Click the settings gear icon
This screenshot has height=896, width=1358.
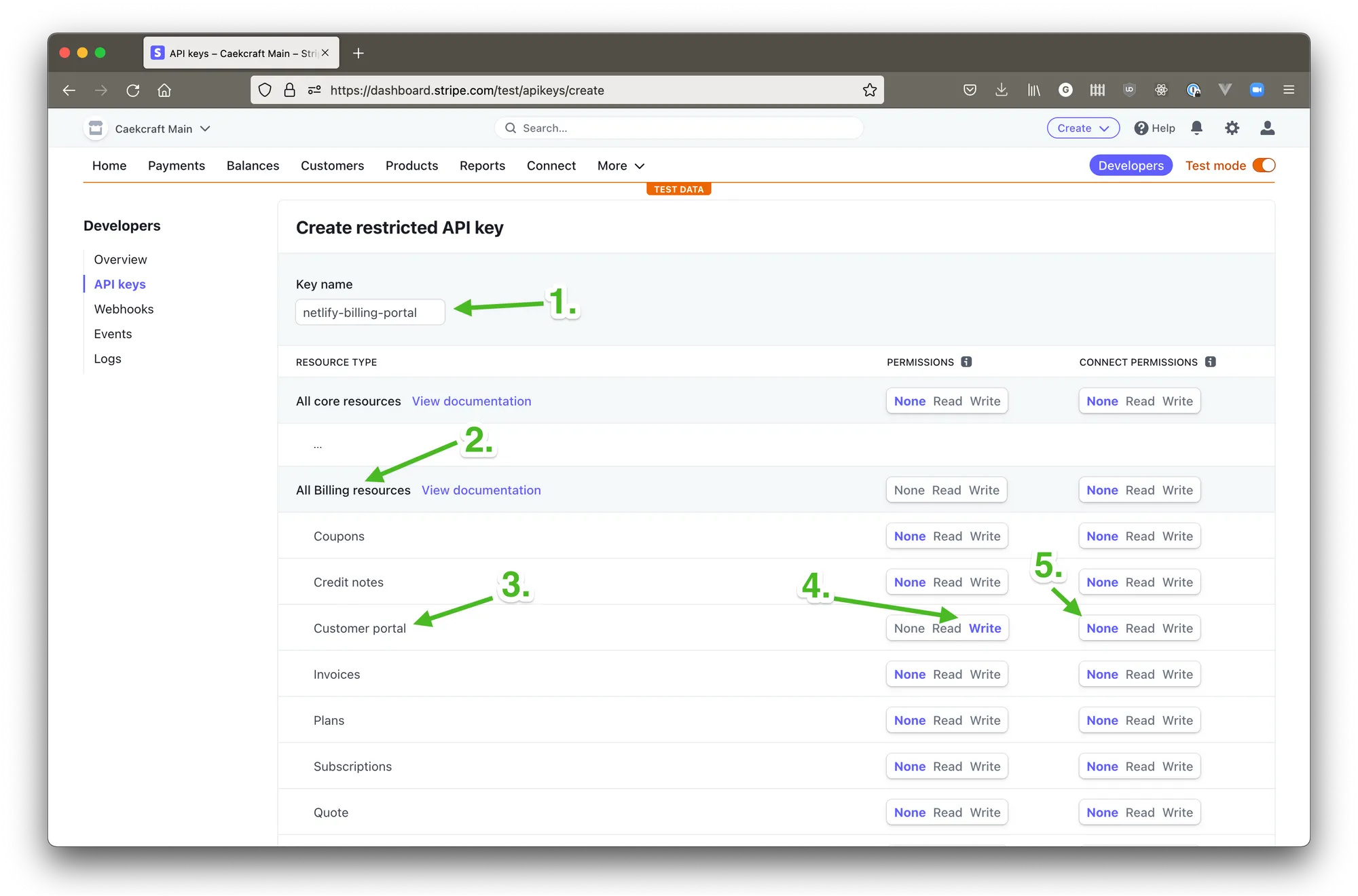1232,128
